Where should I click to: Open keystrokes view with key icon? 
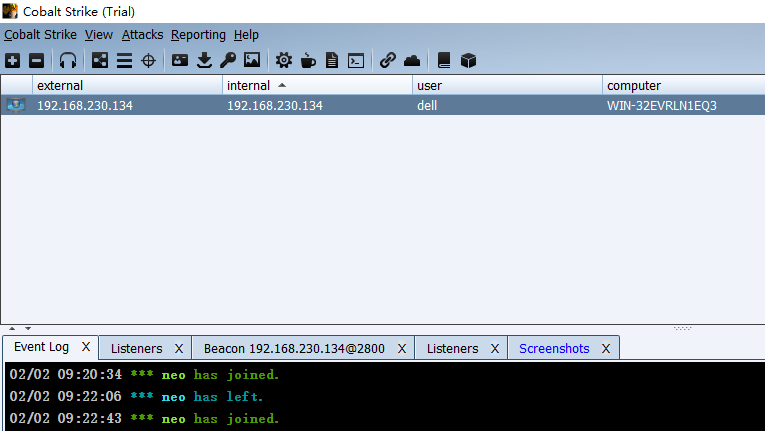pos(228,61)
